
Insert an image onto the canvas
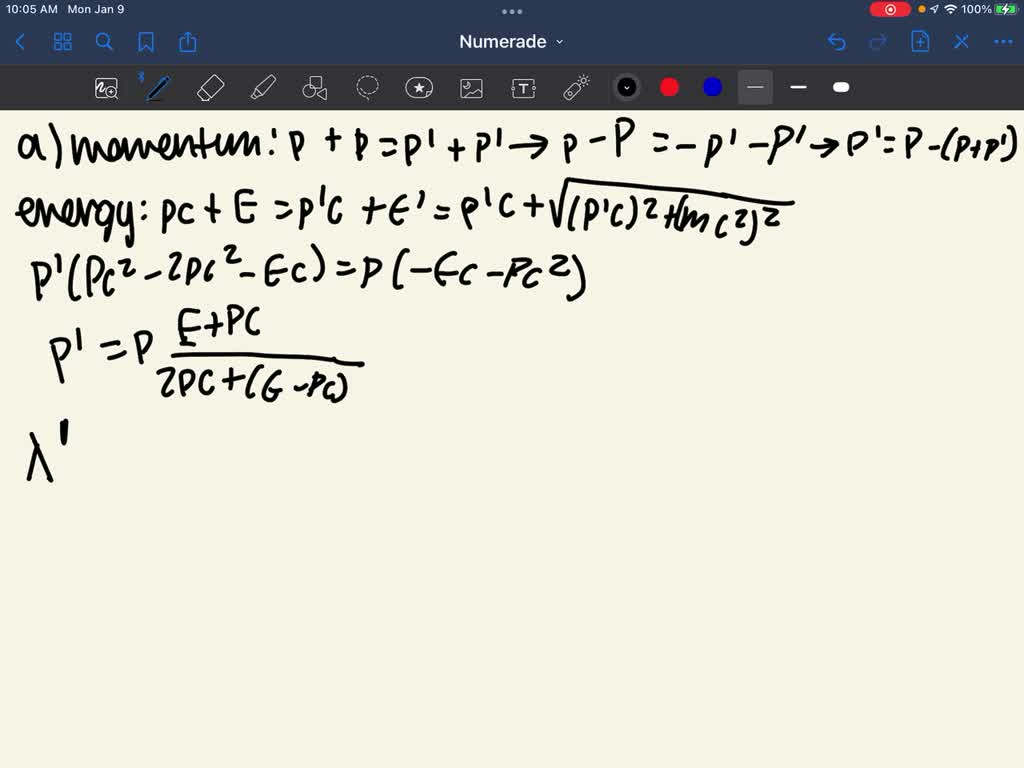(x=471, y=88)
